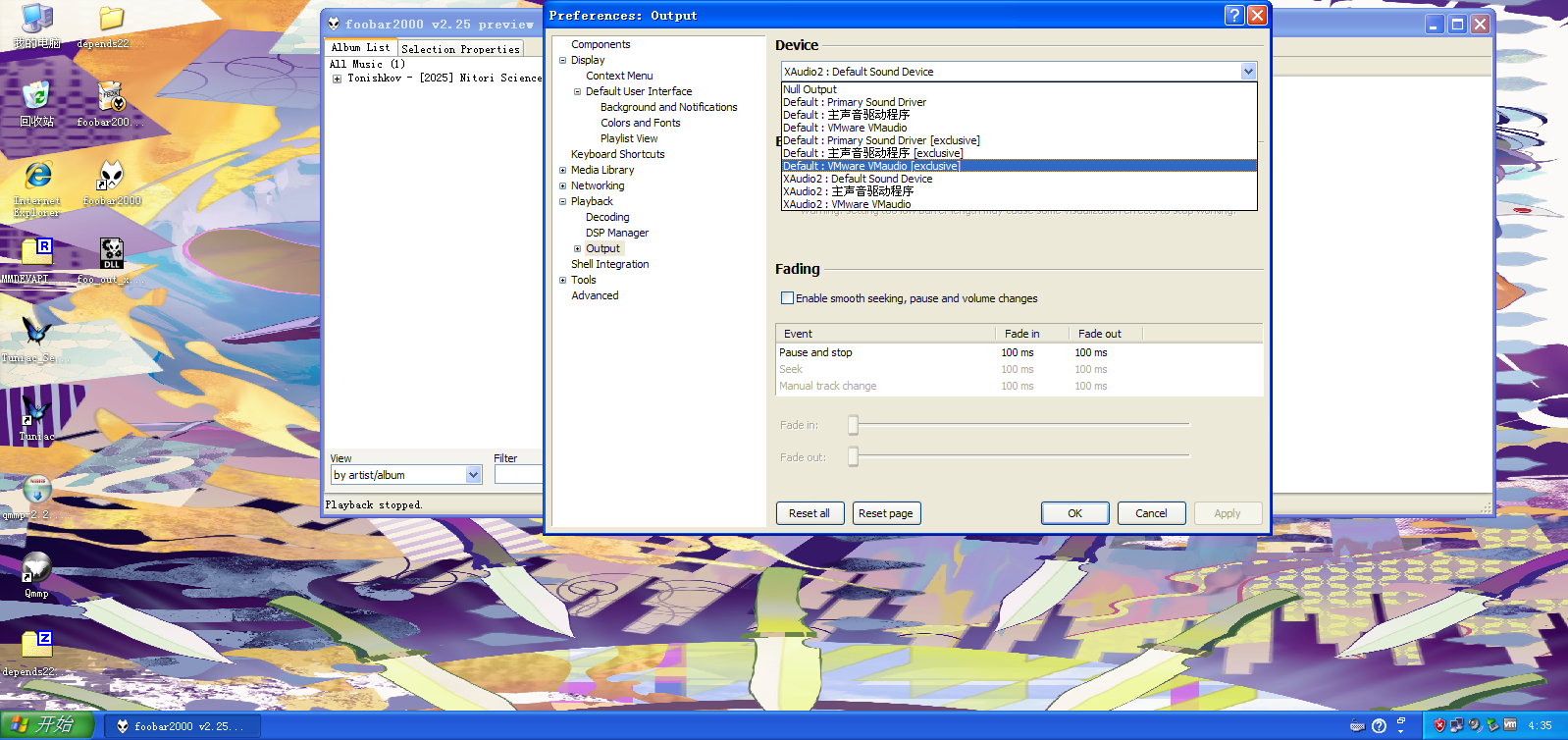The height and width of the screenshot is (740, 1568).
Task: Select the foobar2000 installer package icon
Action: 111,104
